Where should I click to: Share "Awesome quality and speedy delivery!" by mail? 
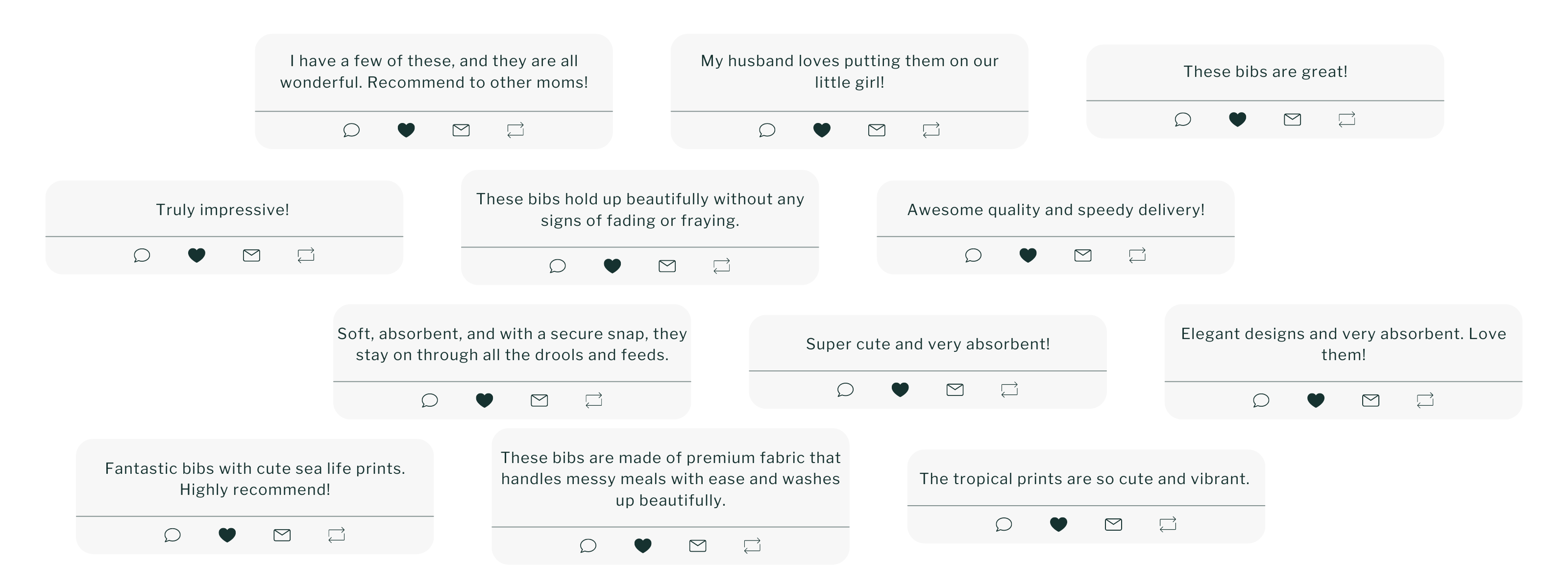point(1083,255)
